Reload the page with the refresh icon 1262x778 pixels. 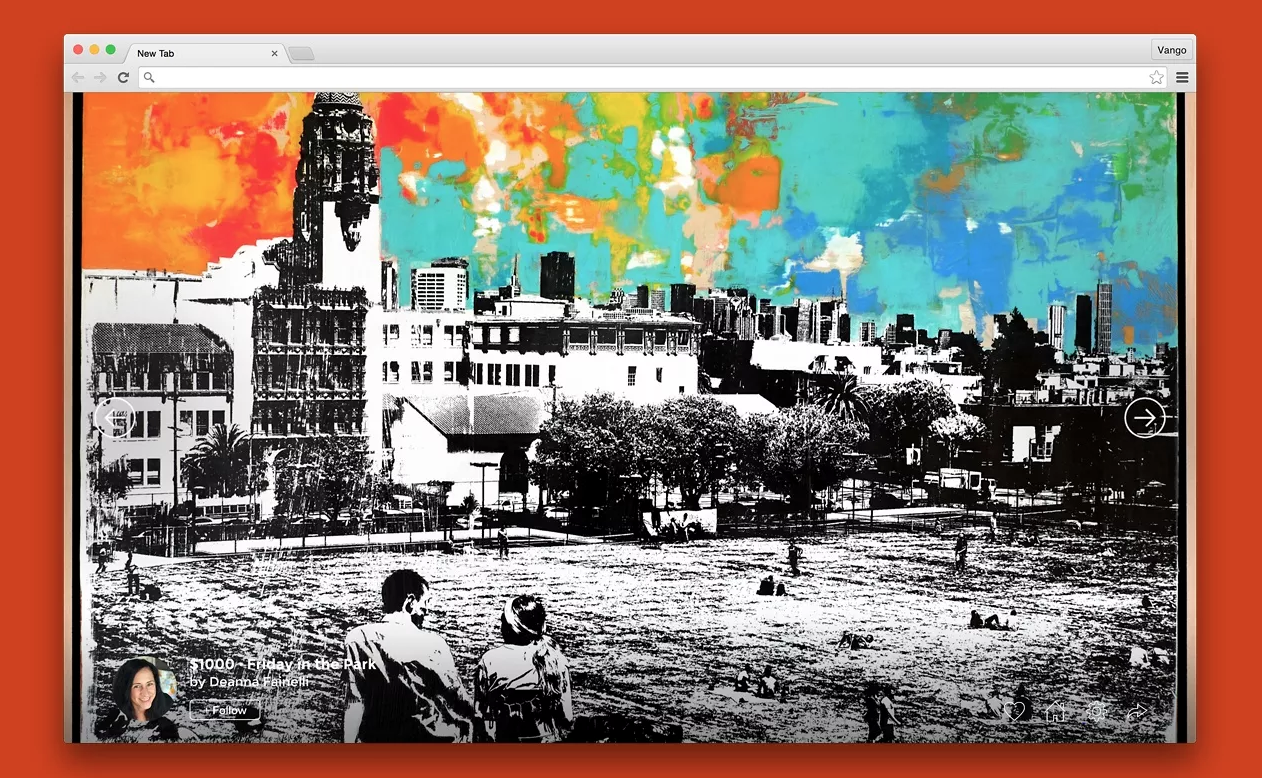[123, 77]
